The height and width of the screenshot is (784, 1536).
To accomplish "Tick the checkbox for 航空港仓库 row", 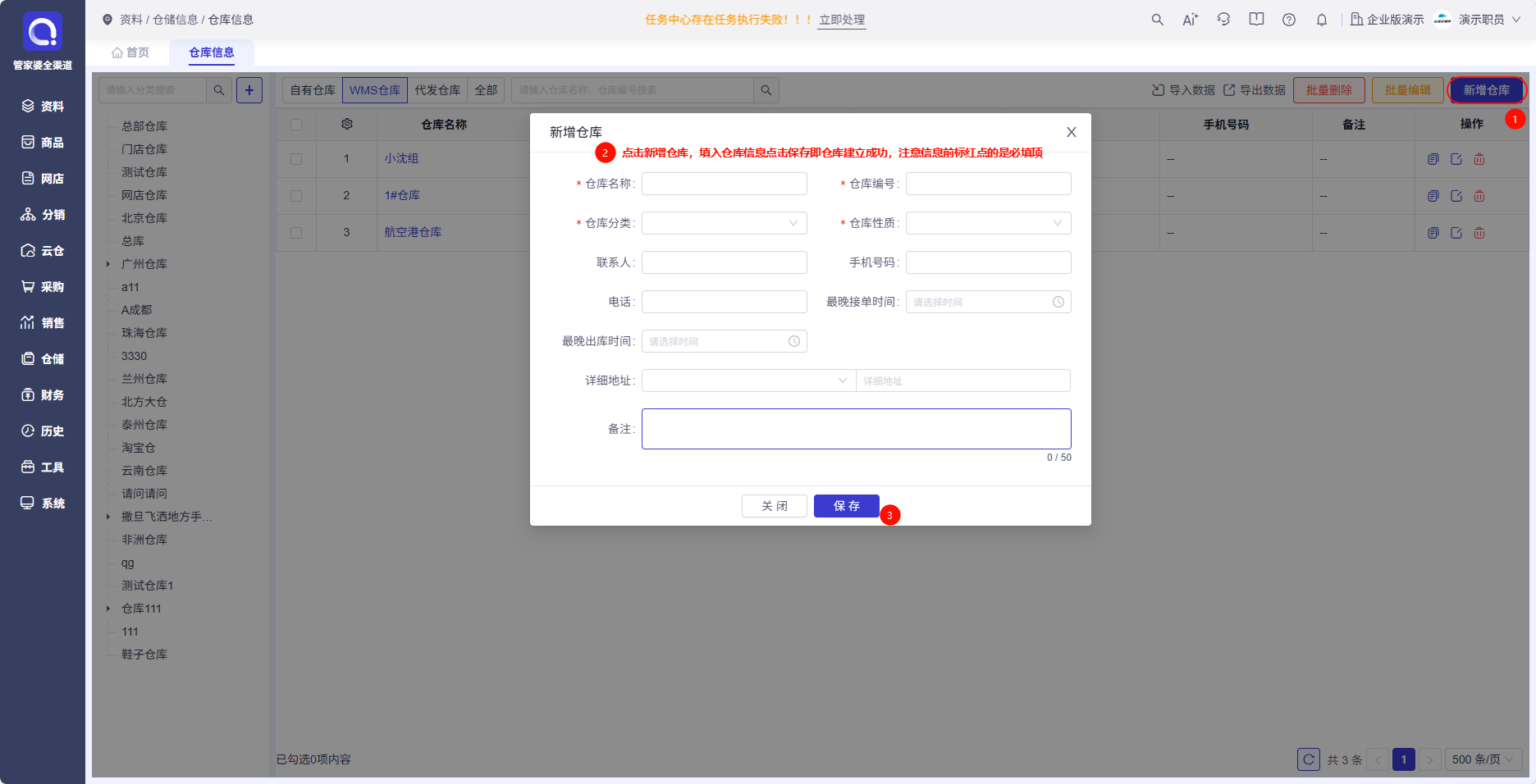I will (296, 233).
